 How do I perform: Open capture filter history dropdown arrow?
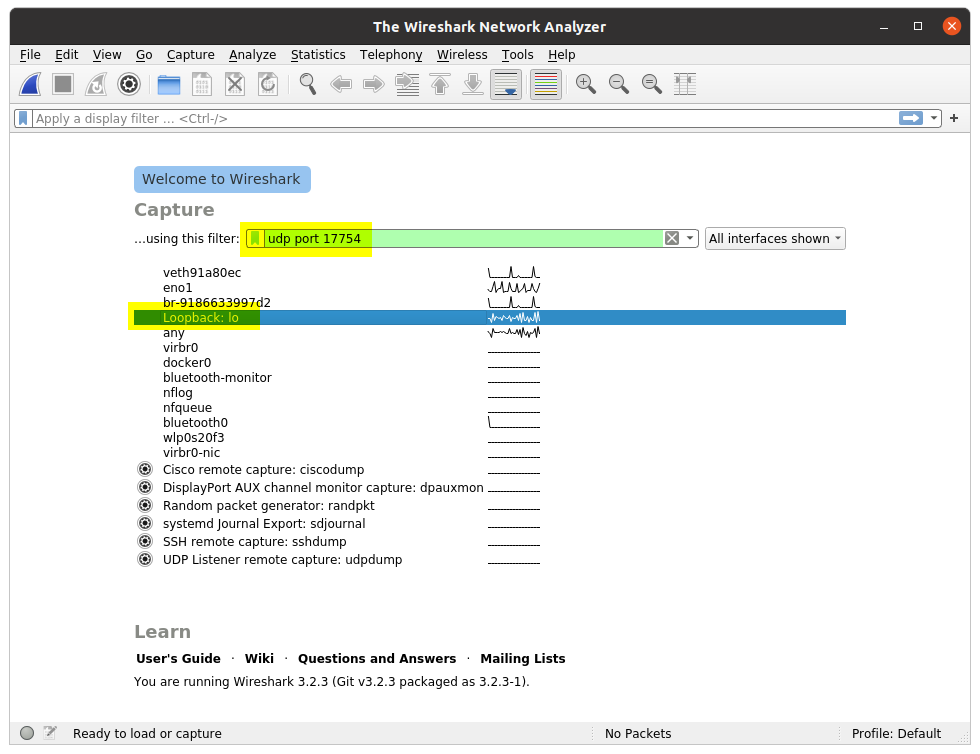click(x=689, y=238)
